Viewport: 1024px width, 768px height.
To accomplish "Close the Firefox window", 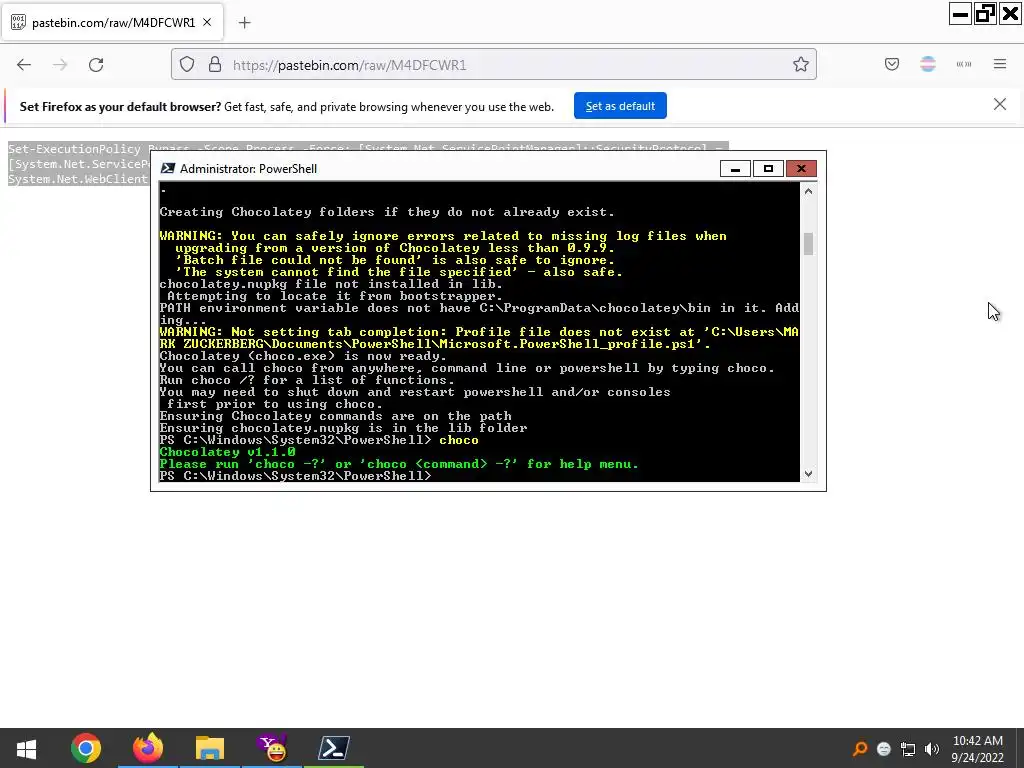I will coord(1010,14).
